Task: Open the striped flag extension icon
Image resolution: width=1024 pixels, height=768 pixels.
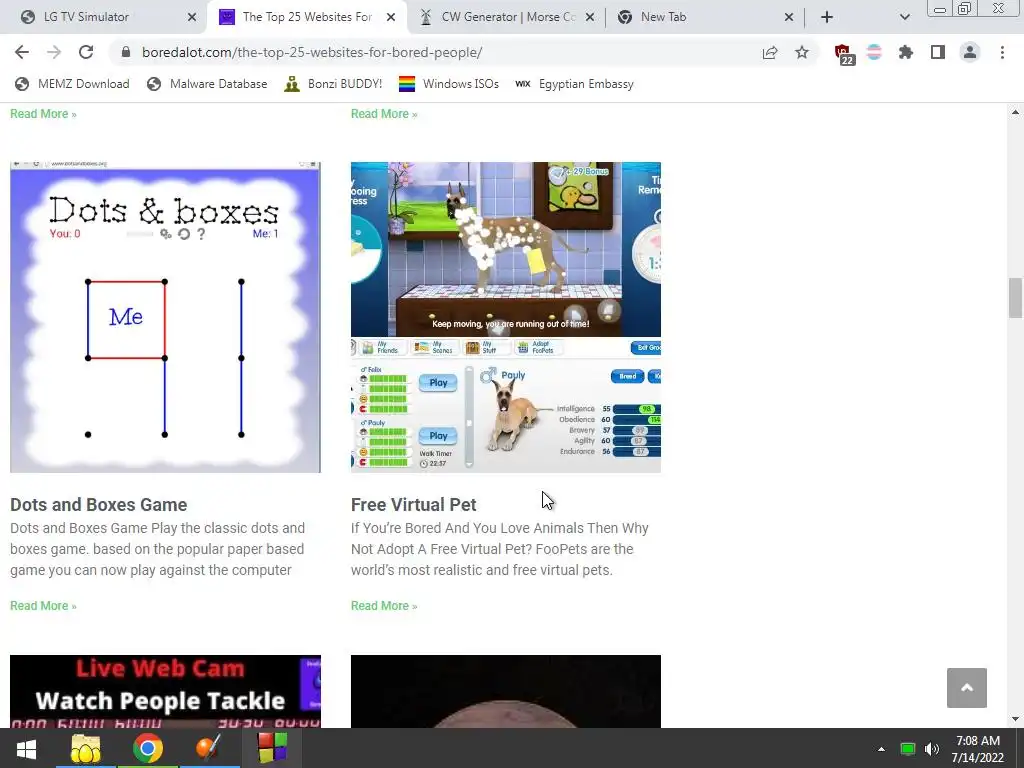Action: (x=874, y=52)
